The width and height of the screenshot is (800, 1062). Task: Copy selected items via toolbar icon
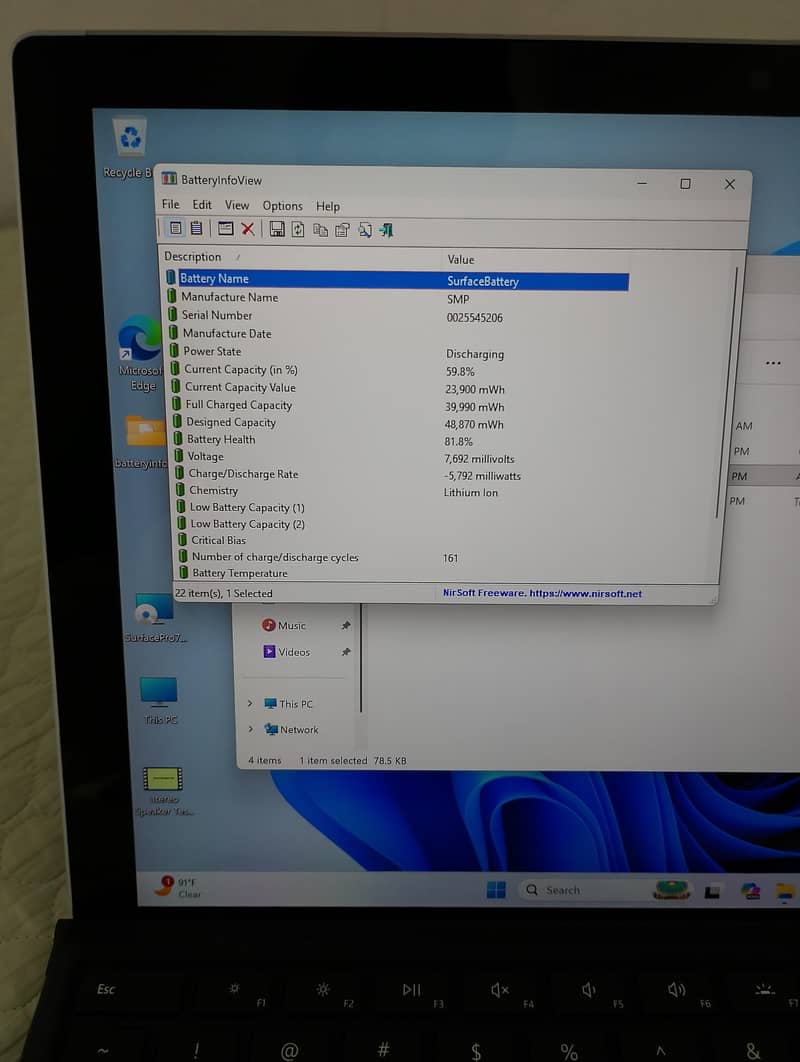tap(320, 230)
